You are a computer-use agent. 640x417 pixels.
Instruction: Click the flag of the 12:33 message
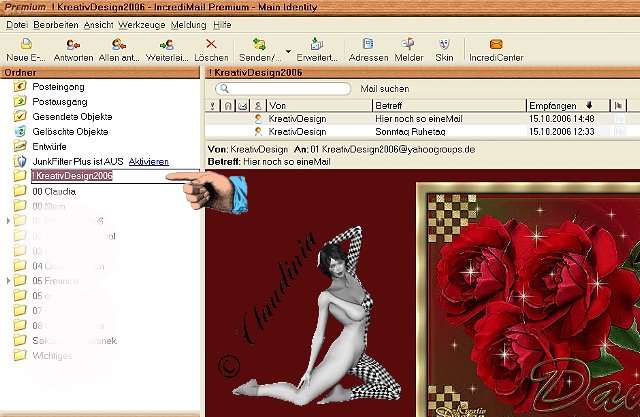click(x=619, y=131)
